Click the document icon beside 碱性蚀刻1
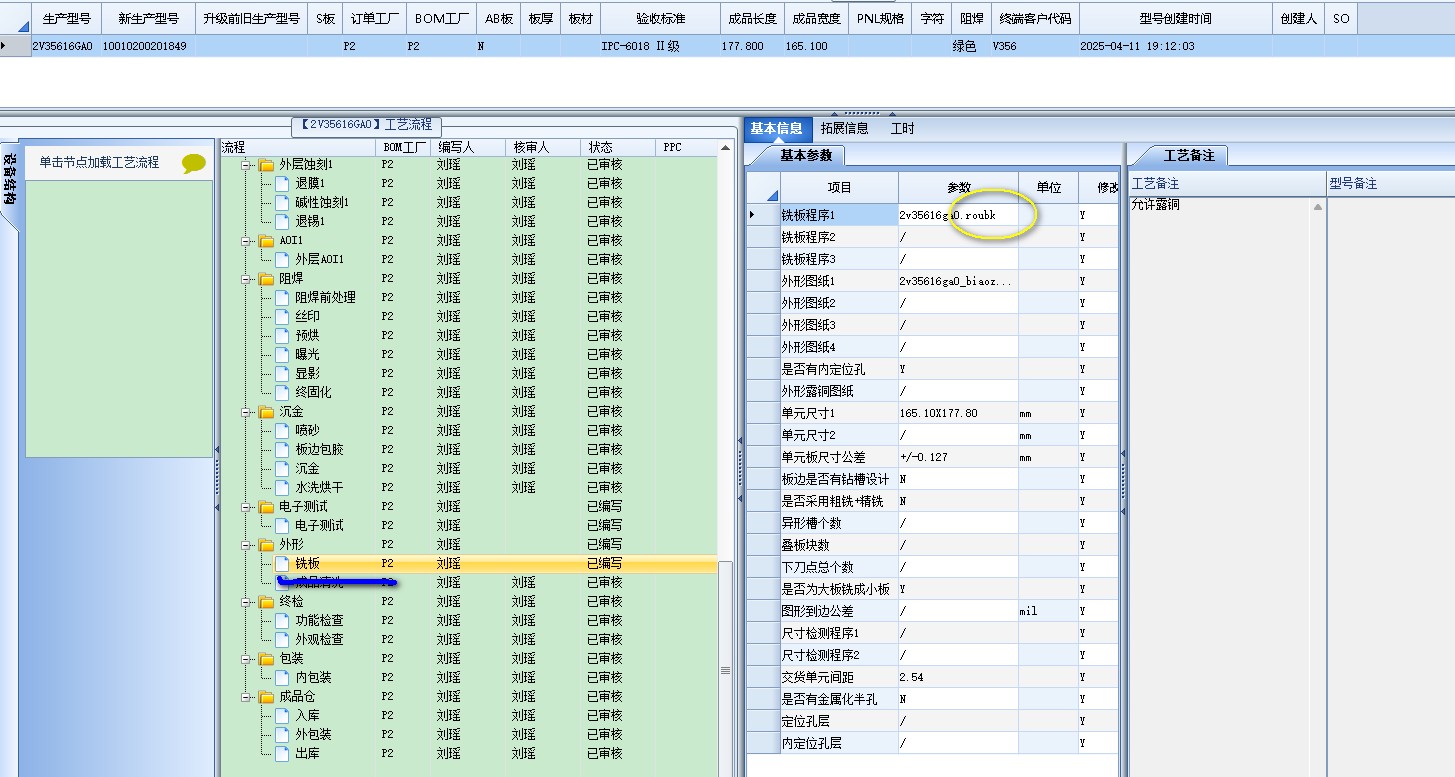This screenshot has width=1455, height=777. point(282,202)
